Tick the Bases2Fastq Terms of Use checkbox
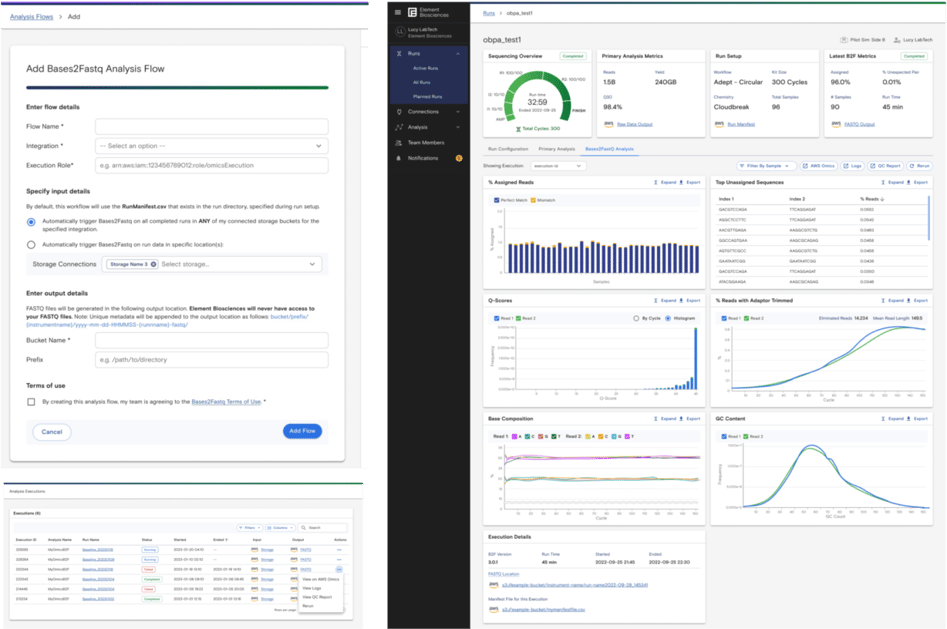The height and width of the screenshot is (629, 947). 32,401
